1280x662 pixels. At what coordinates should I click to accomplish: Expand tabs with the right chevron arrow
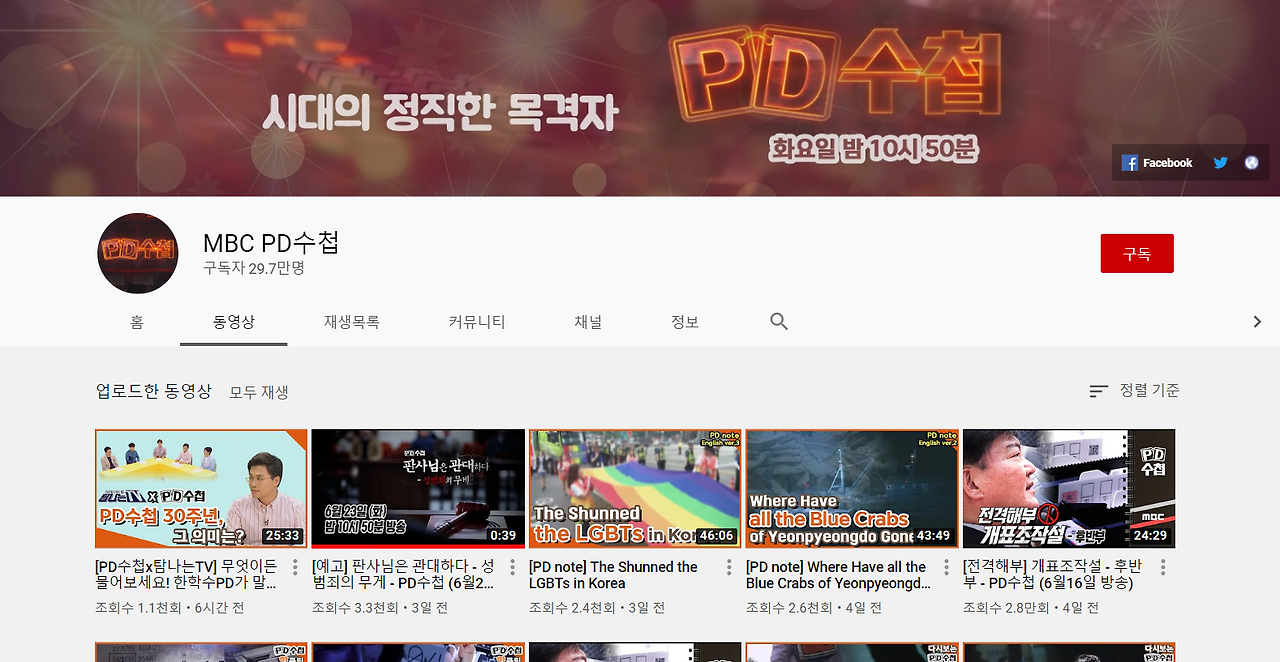[1257, 322]
